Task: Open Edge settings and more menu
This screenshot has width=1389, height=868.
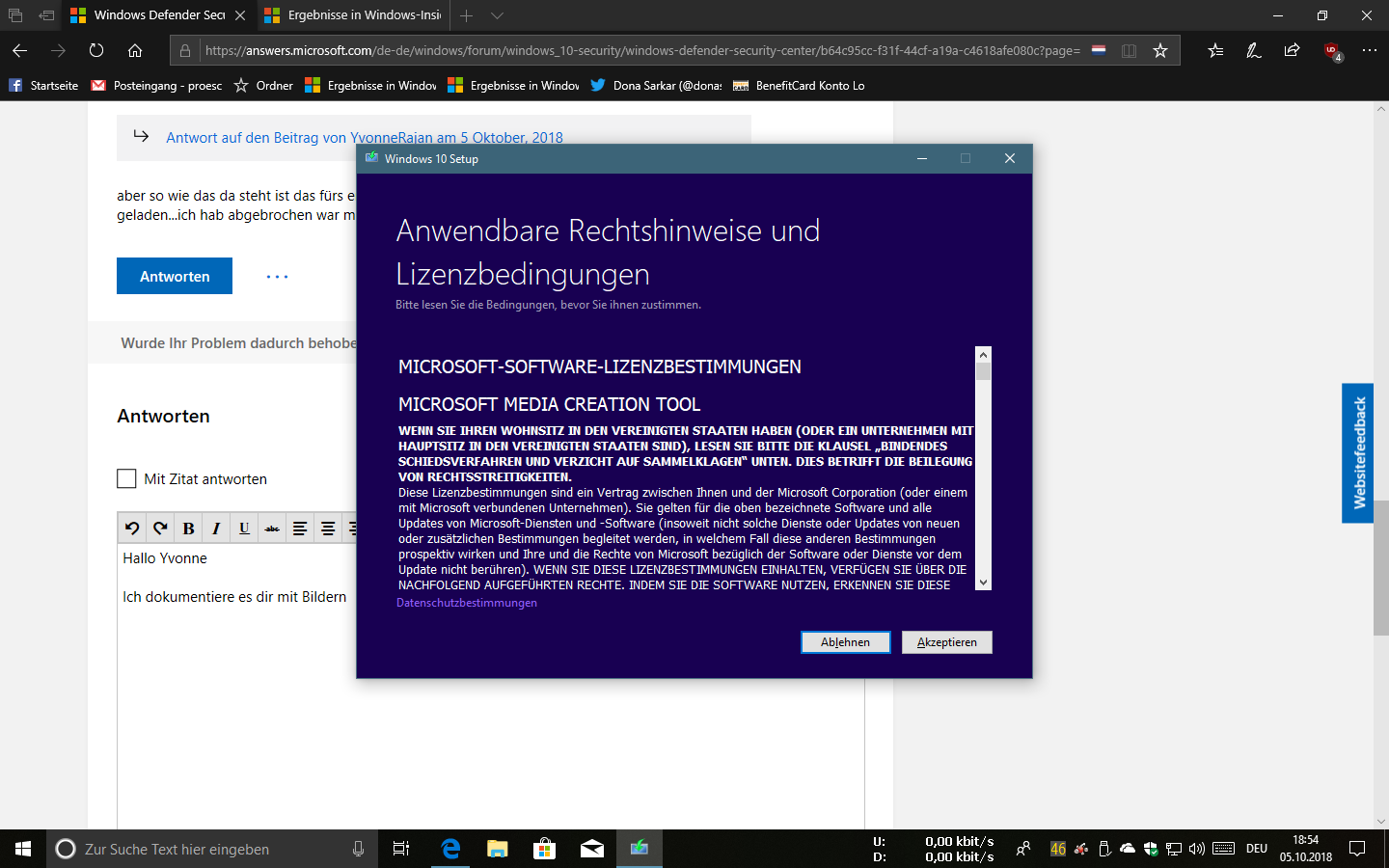Action: [1370, 50]
